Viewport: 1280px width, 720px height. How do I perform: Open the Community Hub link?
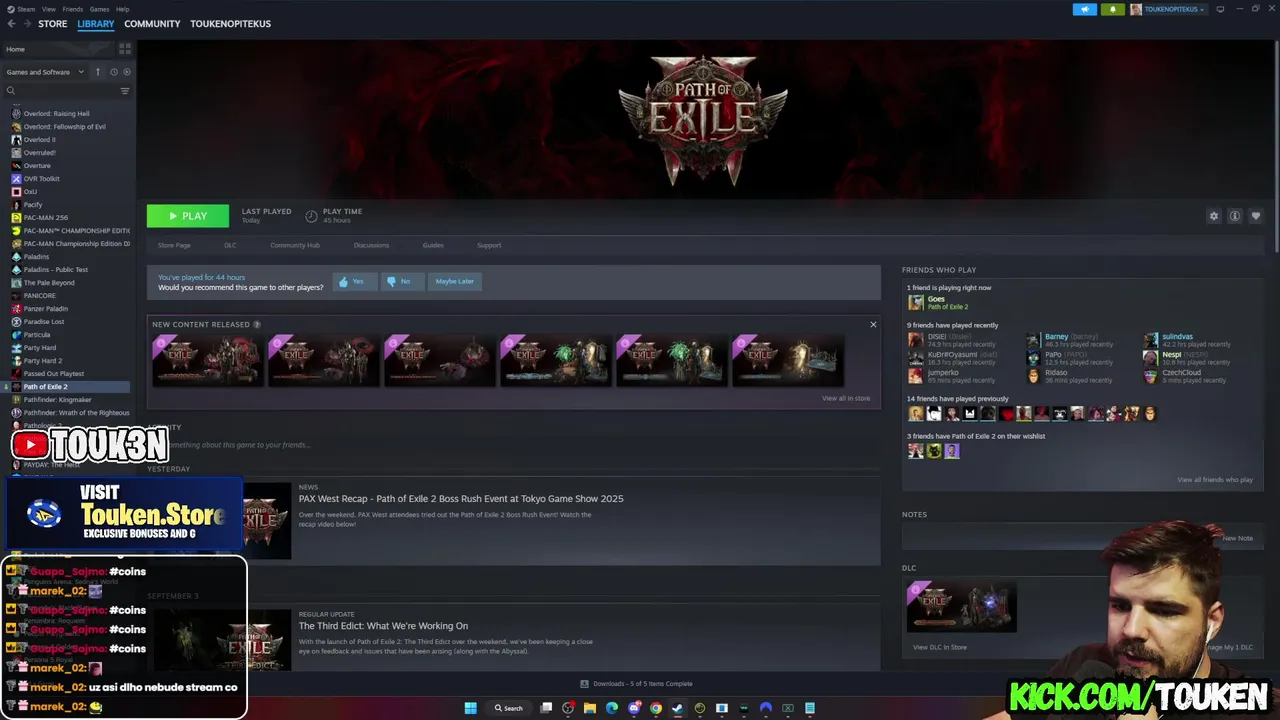point(295,245)
